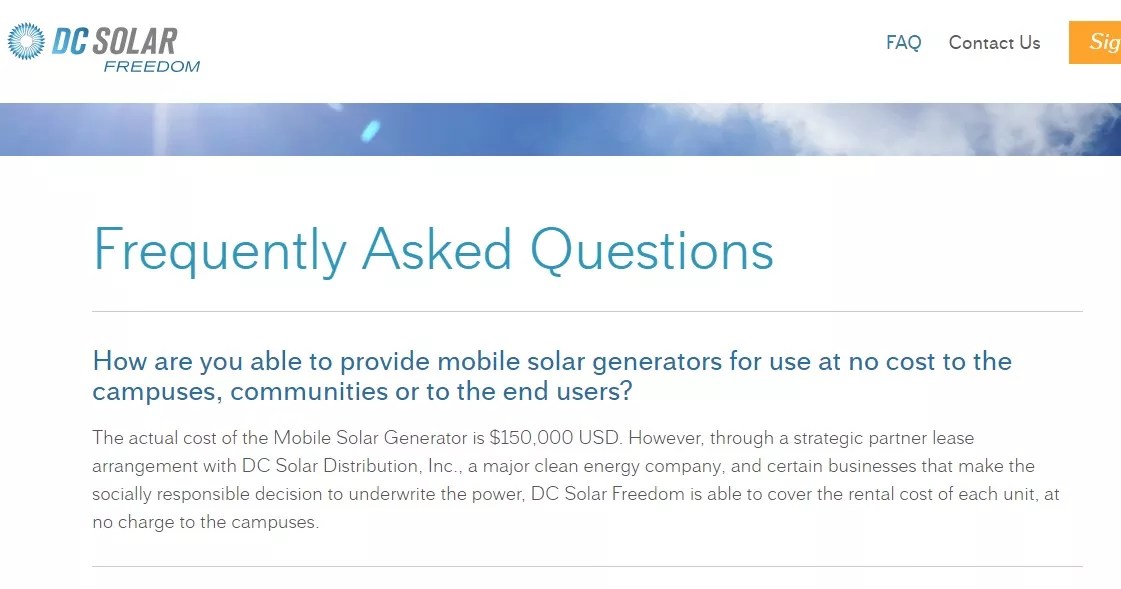The image size is (1121, 589).
Task: Click the divider line below the page heading
Action: point(587,312)
